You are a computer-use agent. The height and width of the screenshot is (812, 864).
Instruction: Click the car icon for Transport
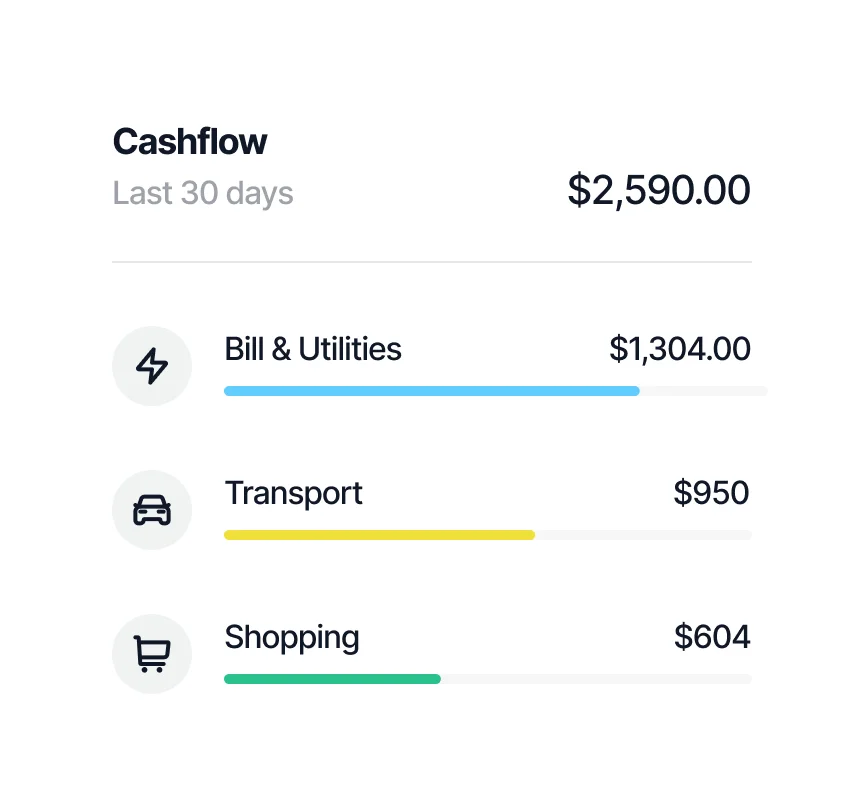pyautogui.click(x=152, y=510)
